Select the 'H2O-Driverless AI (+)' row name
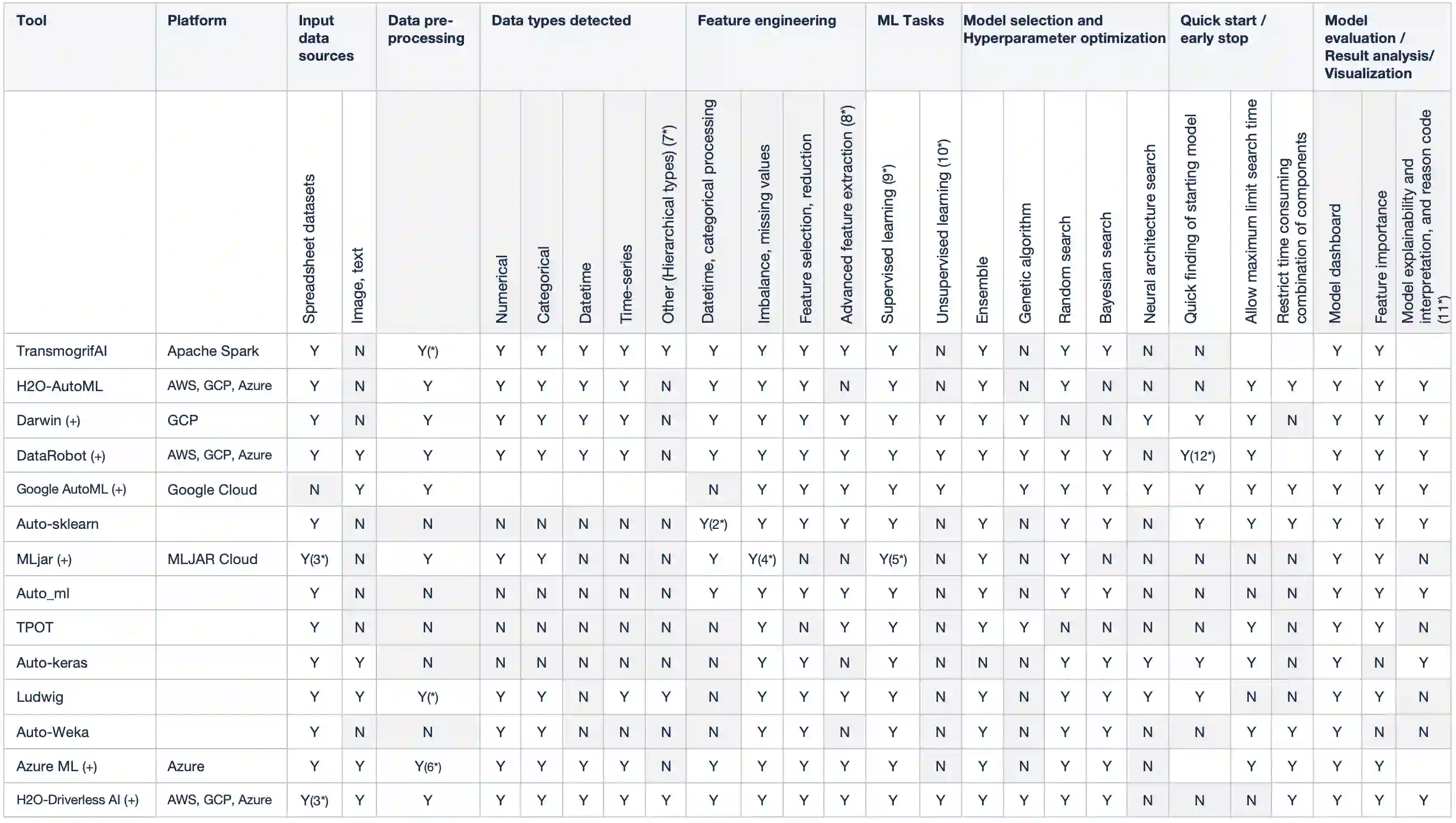1456x823 pixels. click(x=77, y=800)
